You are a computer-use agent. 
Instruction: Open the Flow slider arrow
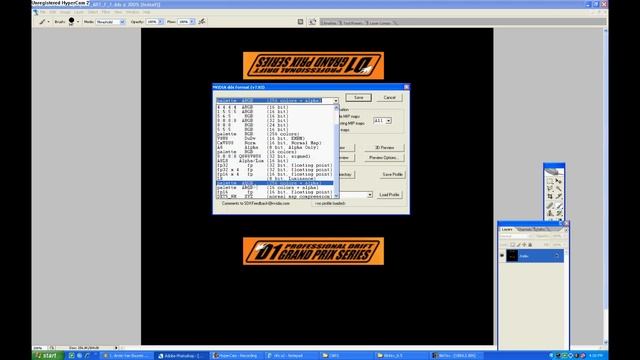192,22
